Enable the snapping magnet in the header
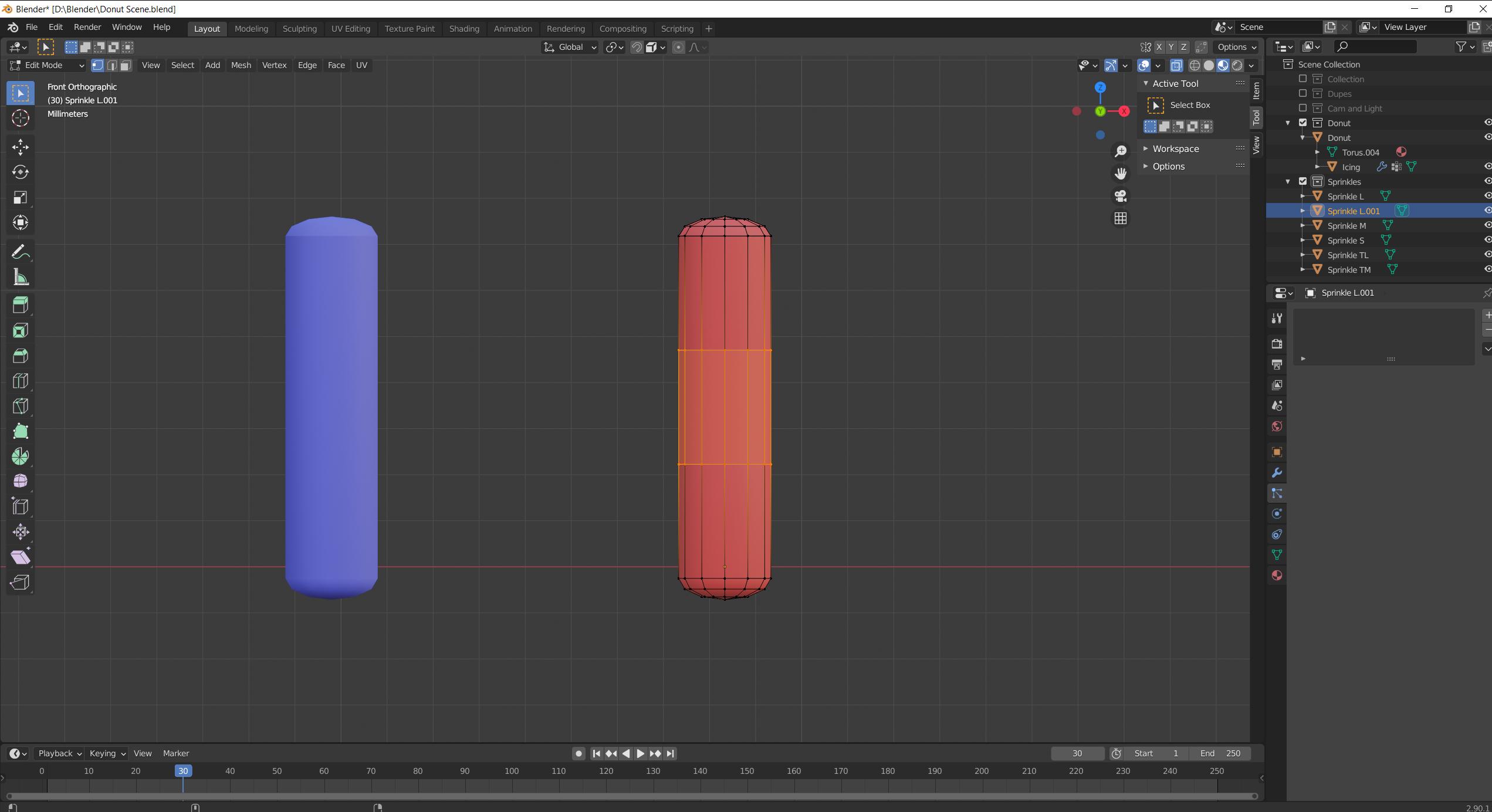Image resolution: width=1492 pixels, height=812 pixels. (637, 47)
